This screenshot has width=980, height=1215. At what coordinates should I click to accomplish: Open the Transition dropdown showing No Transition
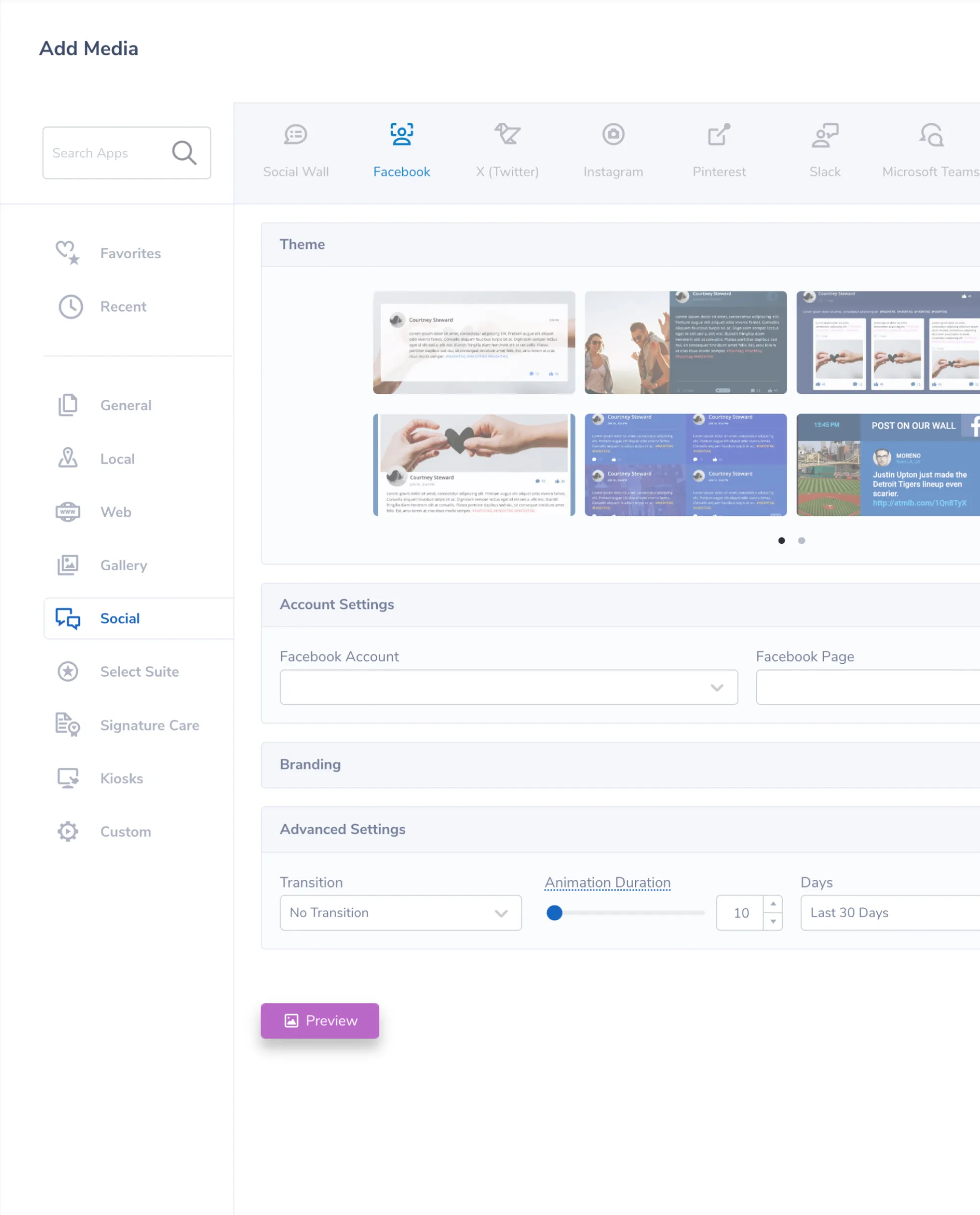pyautogui.click(x=400, y=913)
